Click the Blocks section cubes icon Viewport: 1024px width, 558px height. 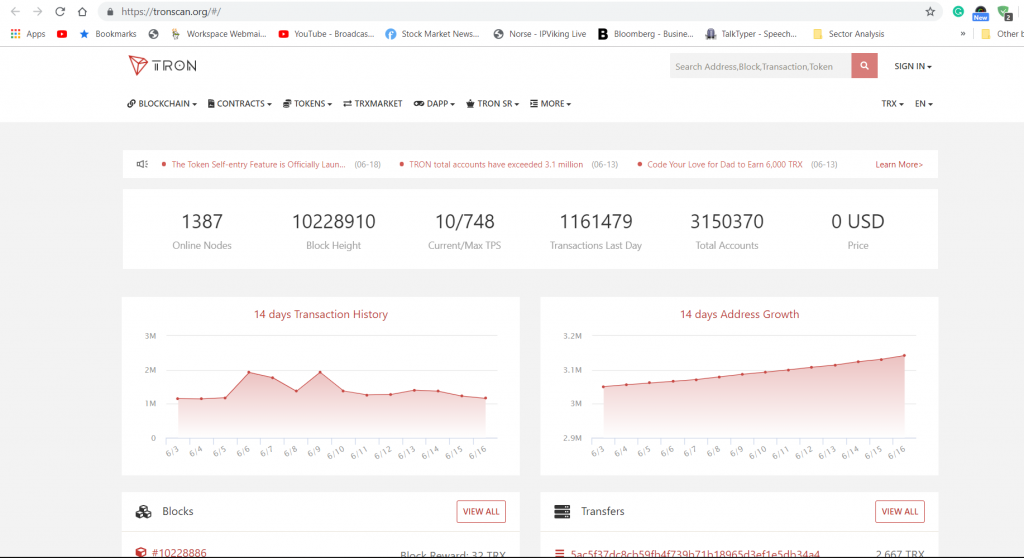143,512
